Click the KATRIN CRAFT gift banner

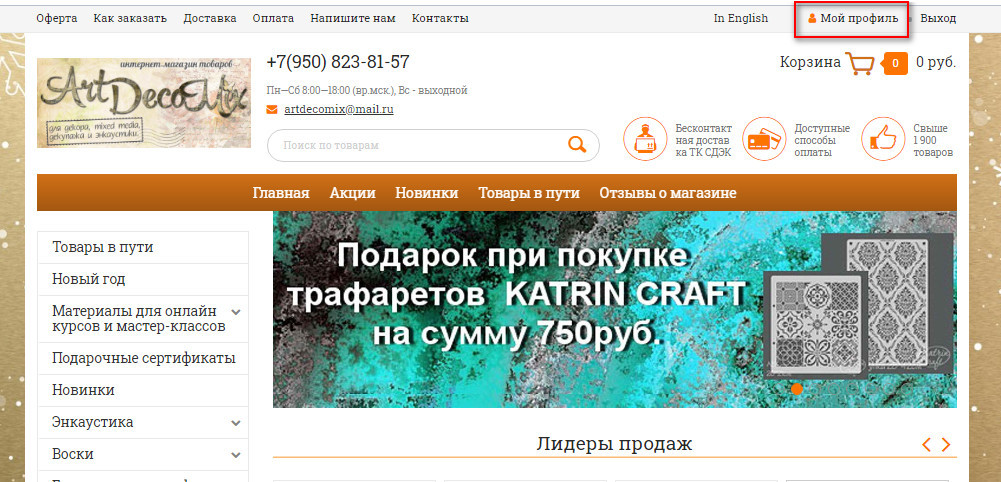click(x=614, y=310)
